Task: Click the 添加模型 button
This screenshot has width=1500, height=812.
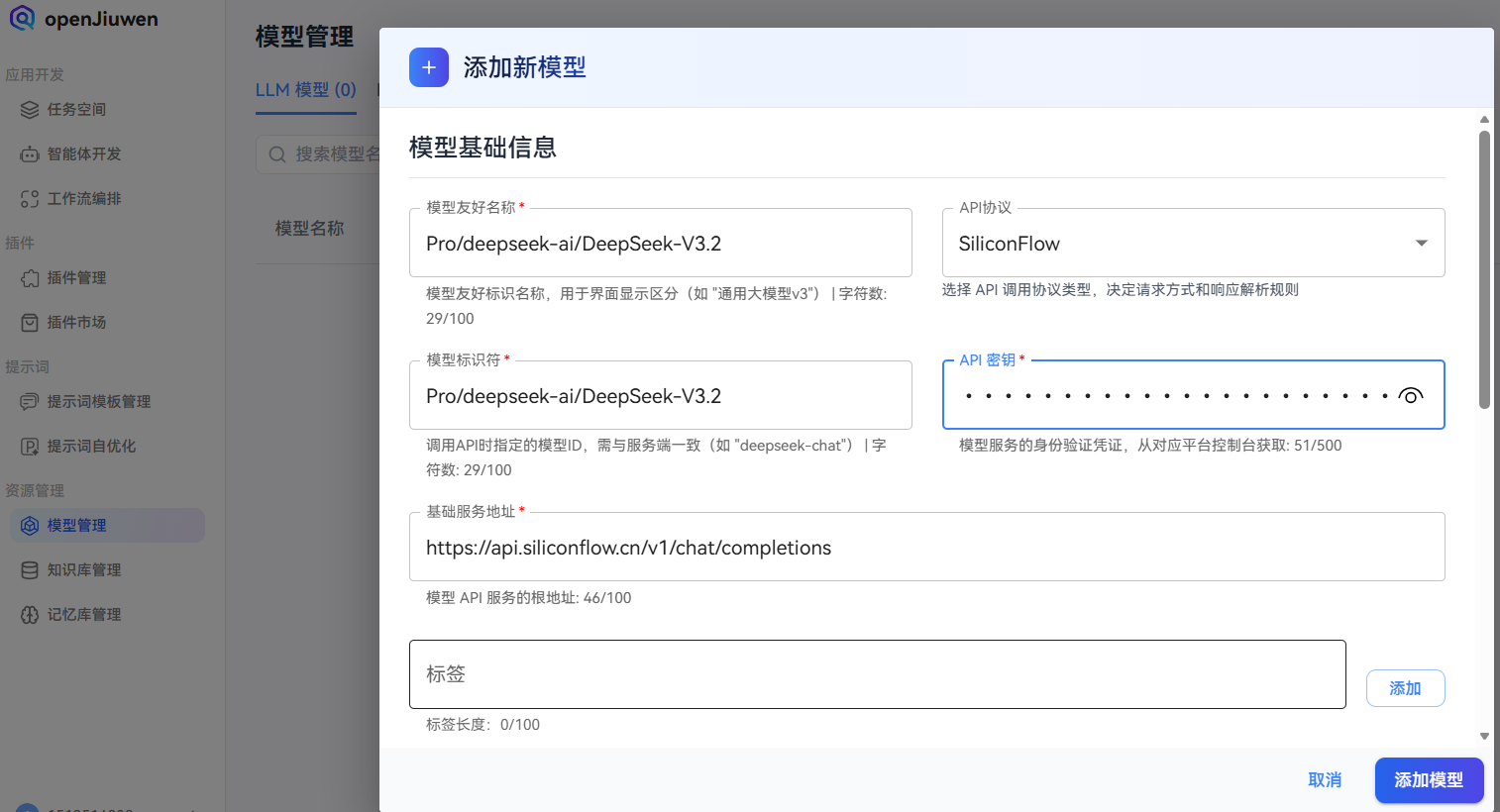Action: pyautogui.click(x=1429, y=780)
